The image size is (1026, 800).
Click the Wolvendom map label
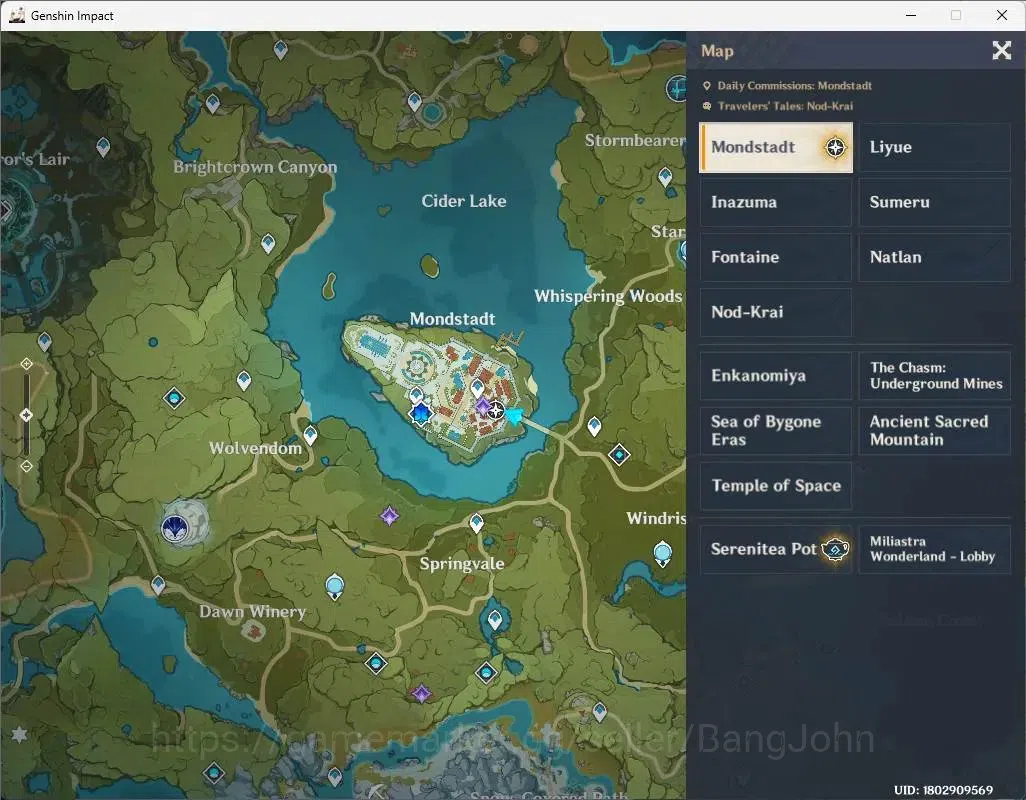256,448
